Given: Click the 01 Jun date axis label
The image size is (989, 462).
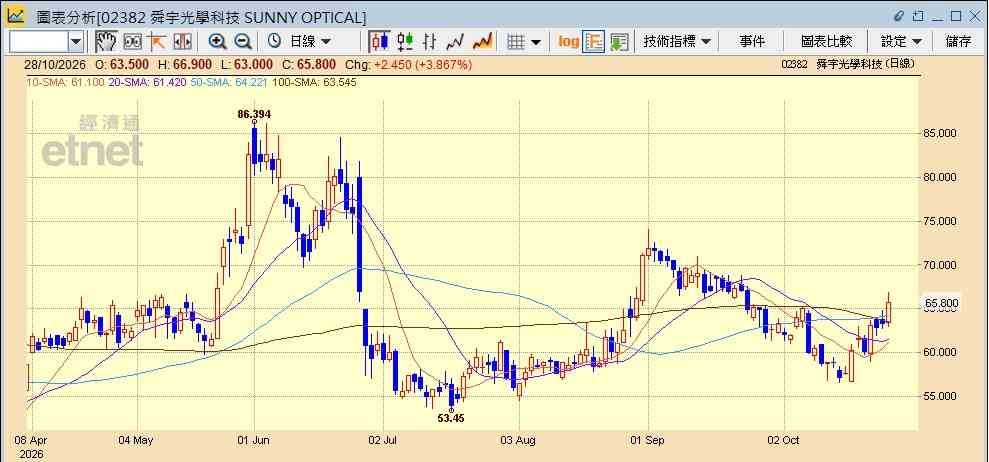Looking at the screenshot, I should tap(254, 440).
